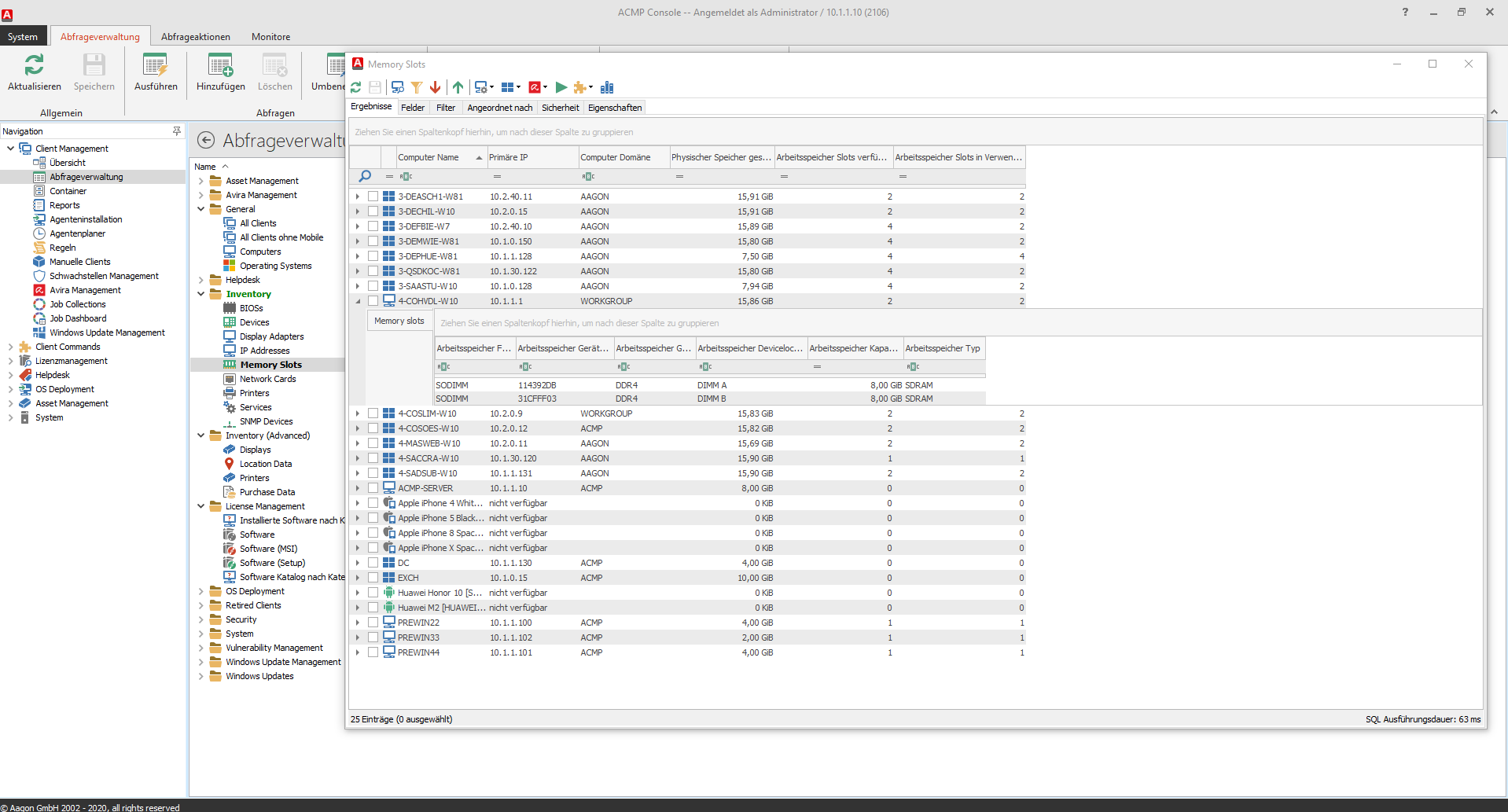Click the green play icon in Memory Slots toolbar

pyautogui.click(x=561, y=87)
